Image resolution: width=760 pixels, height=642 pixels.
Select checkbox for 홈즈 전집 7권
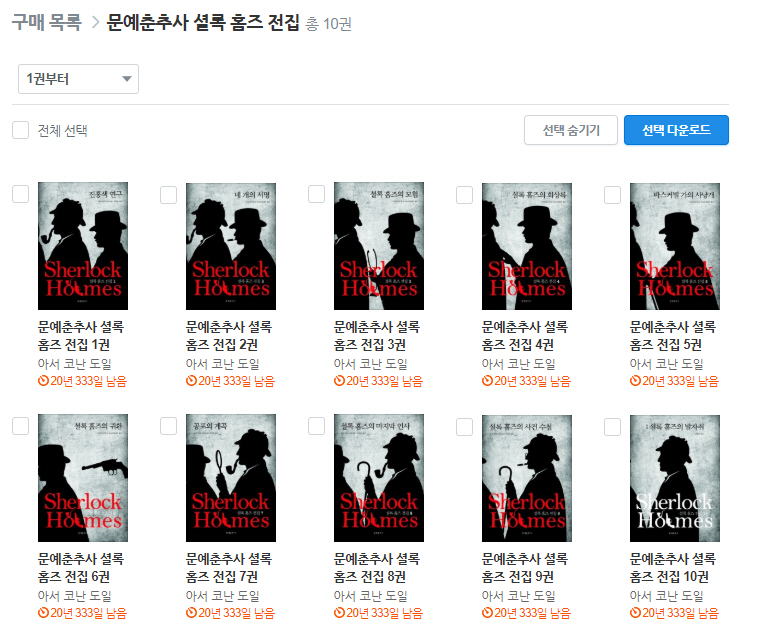(168, 426)
